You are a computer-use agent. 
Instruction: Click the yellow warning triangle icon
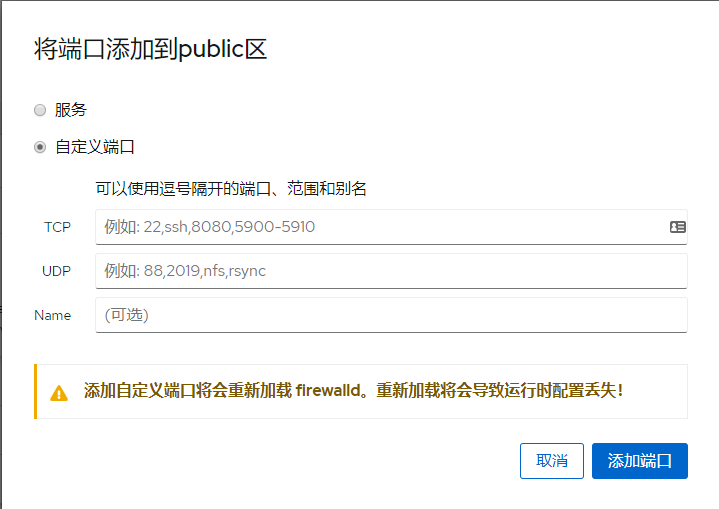tap(60, 392)
